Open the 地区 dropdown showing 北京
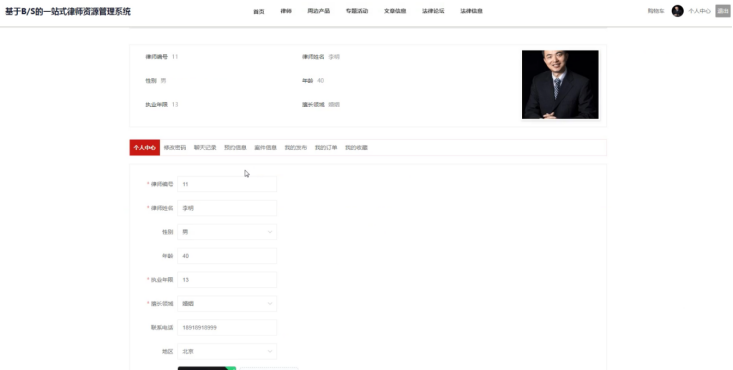The height and width of the screenshot is (370, 733). (227, 351)
